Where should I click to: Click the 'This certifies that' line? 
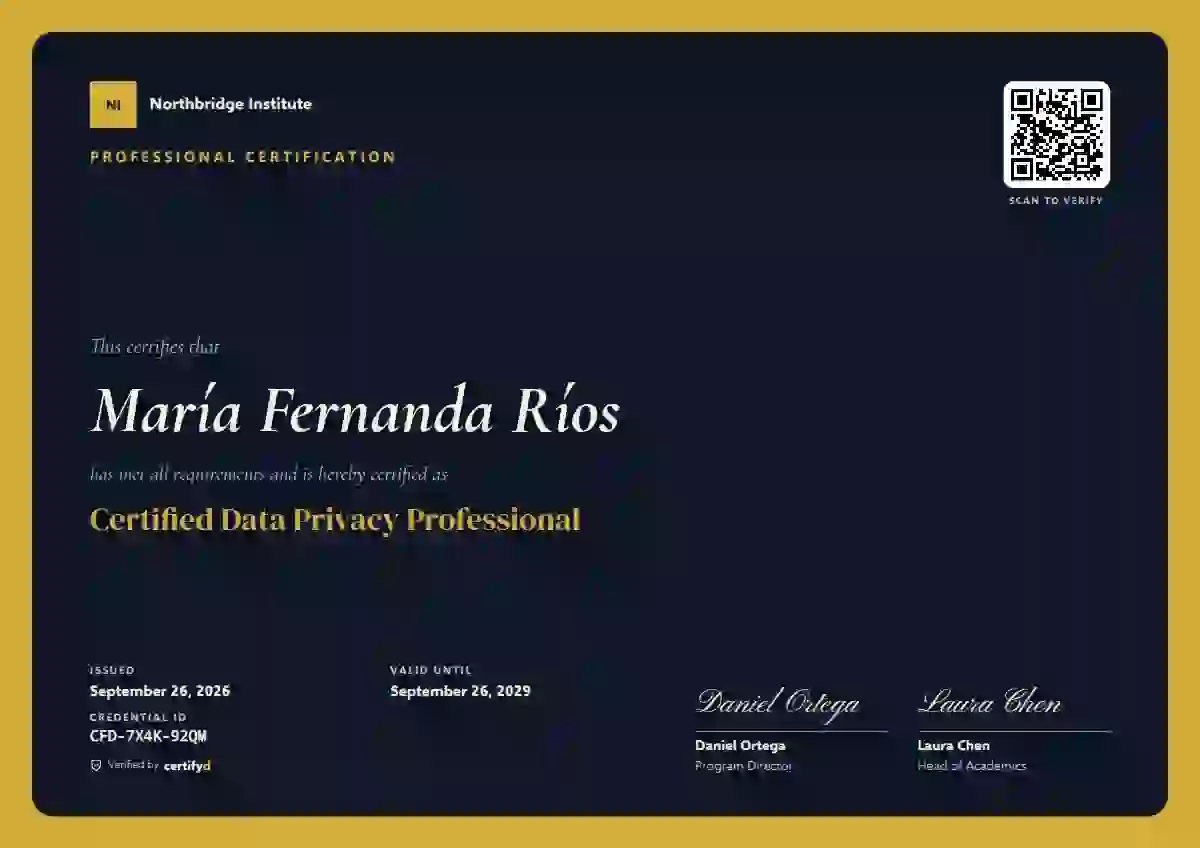point(155,347)
